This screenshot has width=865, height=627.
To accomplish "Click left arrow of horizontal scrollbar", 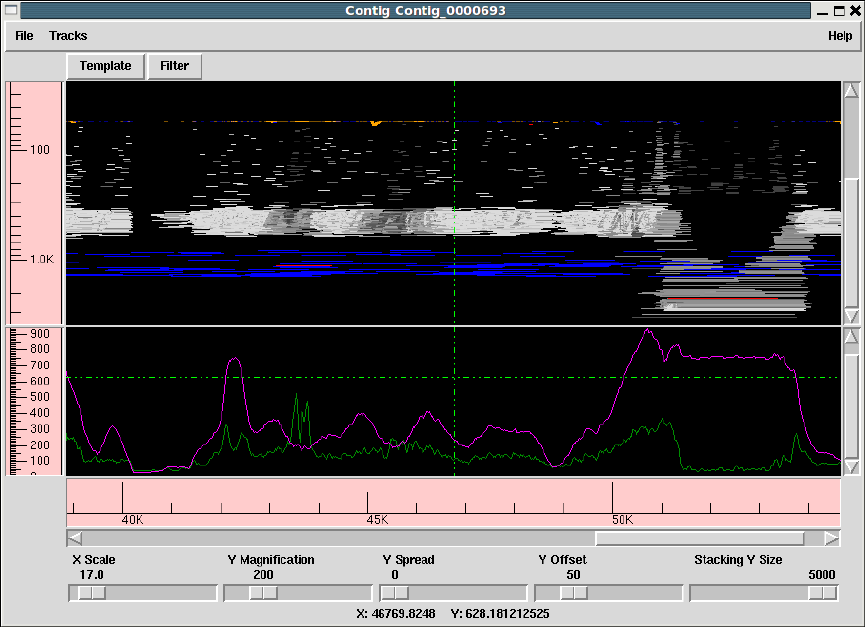I will coord(74,538).
